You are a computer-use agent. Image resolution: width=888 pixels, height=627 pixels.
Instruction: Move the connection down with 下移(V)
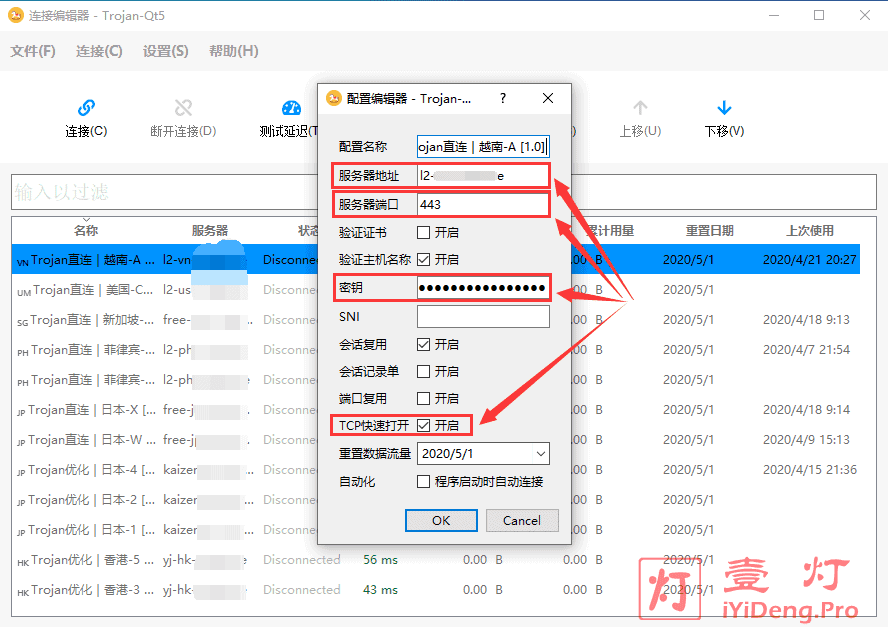click(724, 119)
